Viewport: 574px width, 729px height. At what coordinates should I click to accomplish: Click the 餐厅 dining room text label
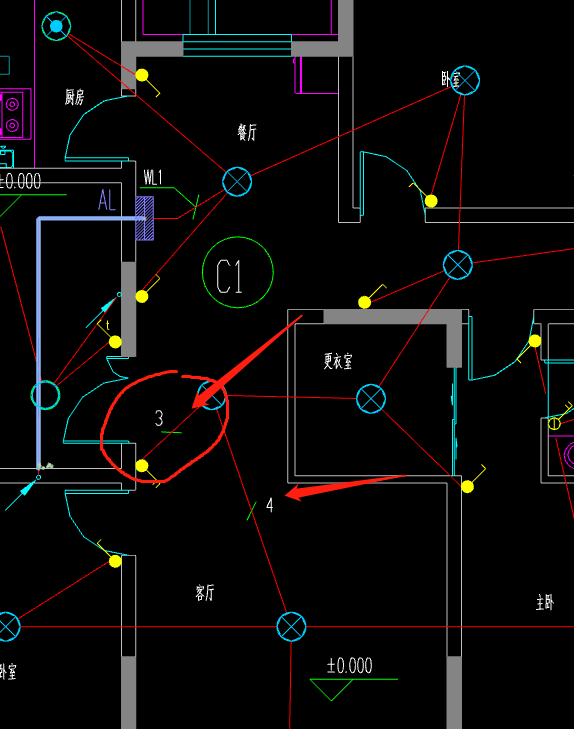click(x=247, y=133)
